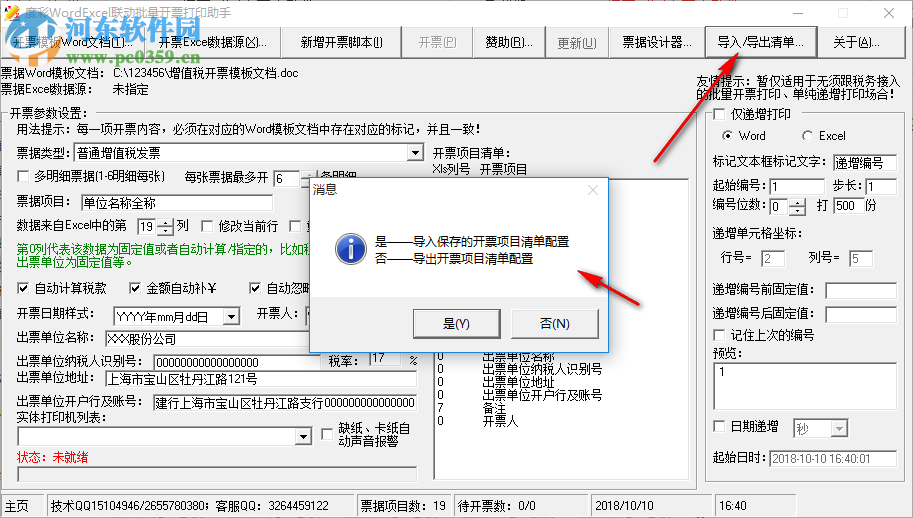913x518 pixels.
Task: Click 起始编号 input field
Action: [x=797, y=186]
